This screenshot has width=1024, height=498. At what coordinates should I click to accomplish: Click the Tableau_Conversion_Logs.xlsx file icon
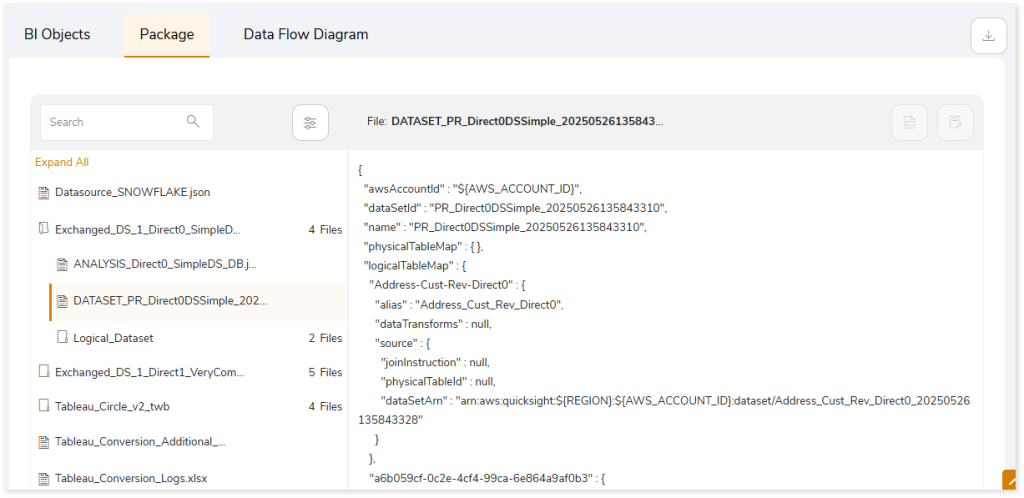44,478
